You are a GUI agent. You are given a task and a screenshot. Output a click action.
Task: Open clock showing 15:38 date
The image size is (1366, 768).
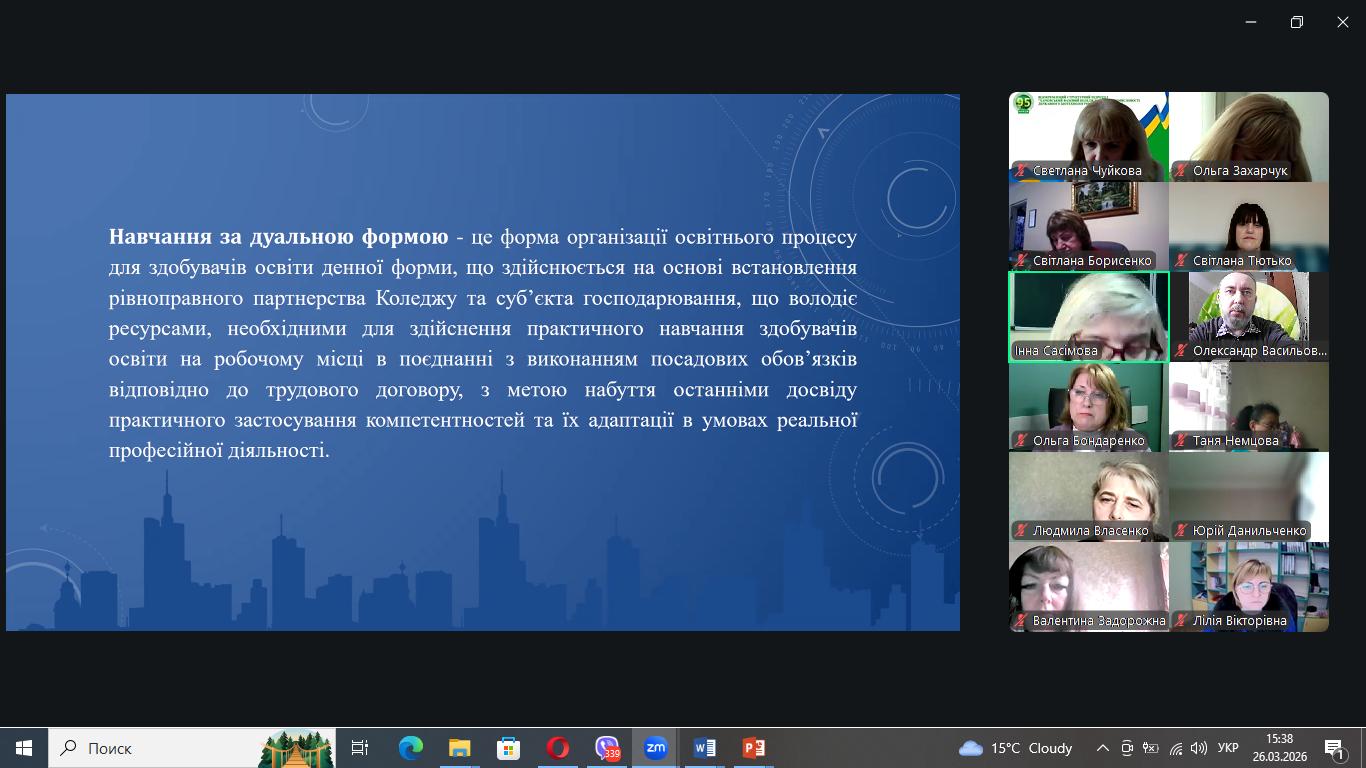[x=1279, y=748]
